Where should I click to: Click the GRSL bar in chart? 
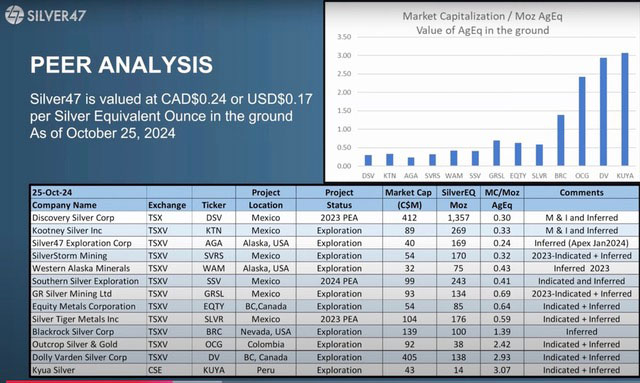point(496,153)
